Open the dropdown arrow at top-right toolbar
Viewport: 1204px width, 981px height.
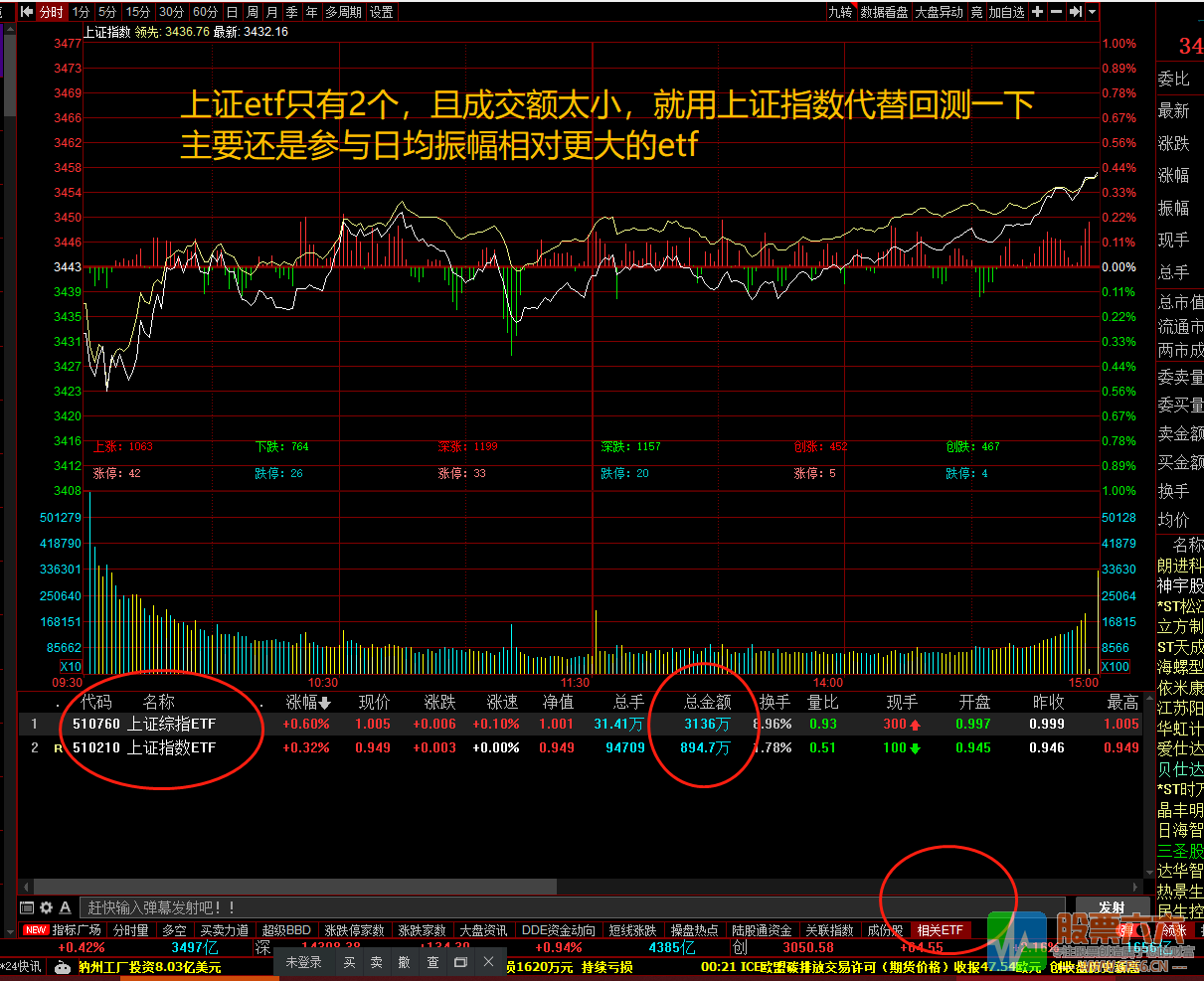(x=1091, y=12)
